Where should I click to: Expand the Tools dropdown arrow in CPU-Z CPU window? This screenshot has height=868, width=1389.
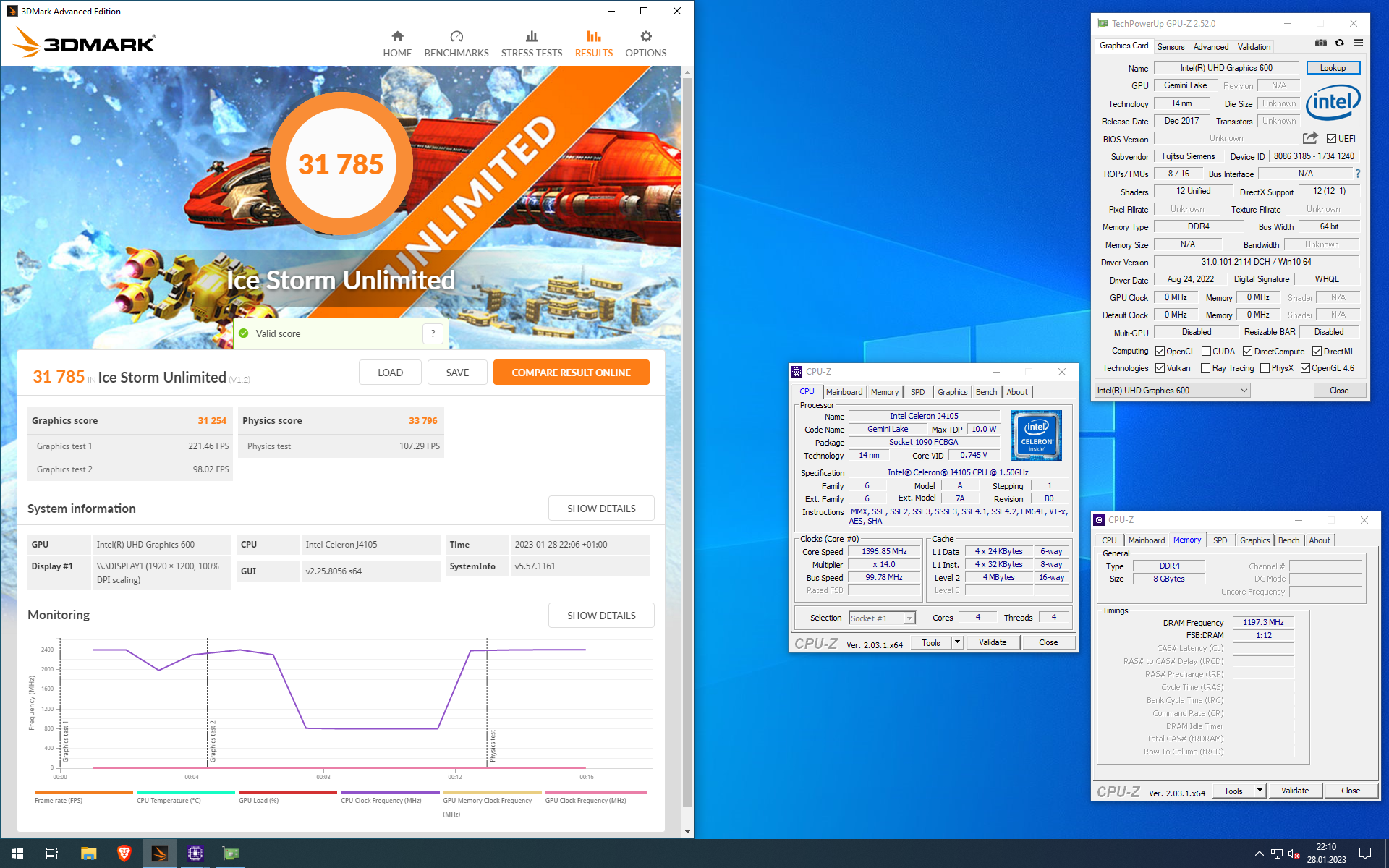(957, 642)
